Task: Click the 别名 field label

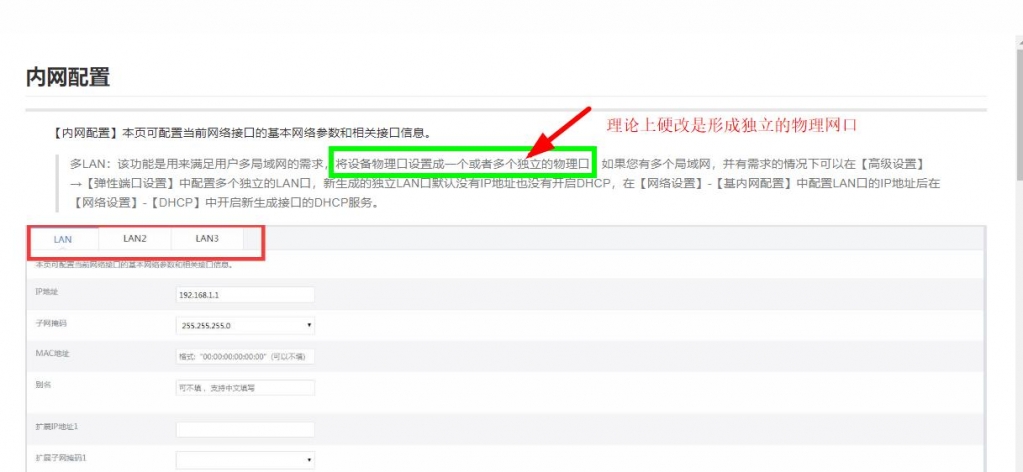Action: click(43, 384)
